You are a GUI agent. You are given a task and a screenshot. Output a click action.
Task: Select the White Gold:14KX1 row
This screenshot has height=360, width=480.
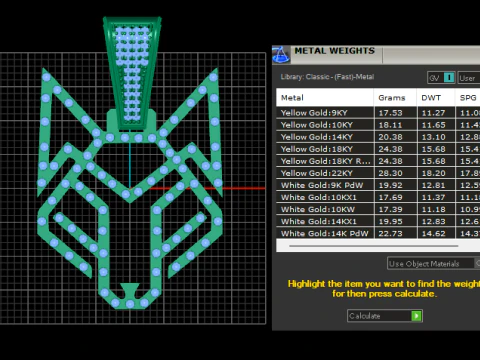pyautogui.click(x=378, y=221)
